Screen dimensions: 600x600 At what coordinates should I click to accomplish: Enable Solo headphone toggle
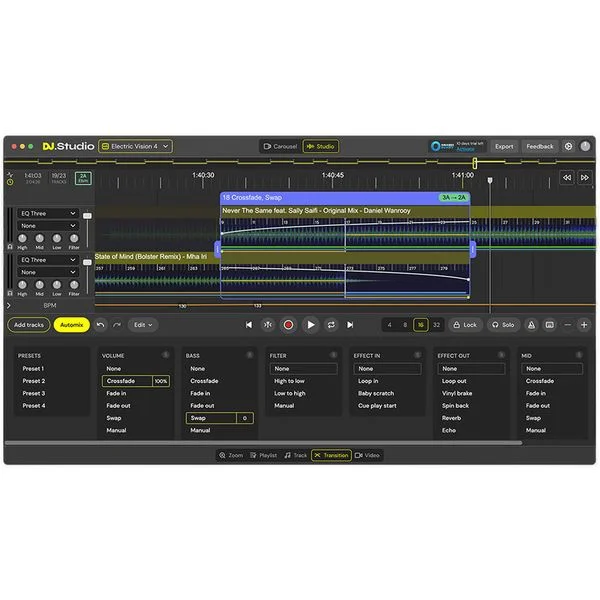click(503, 325)
